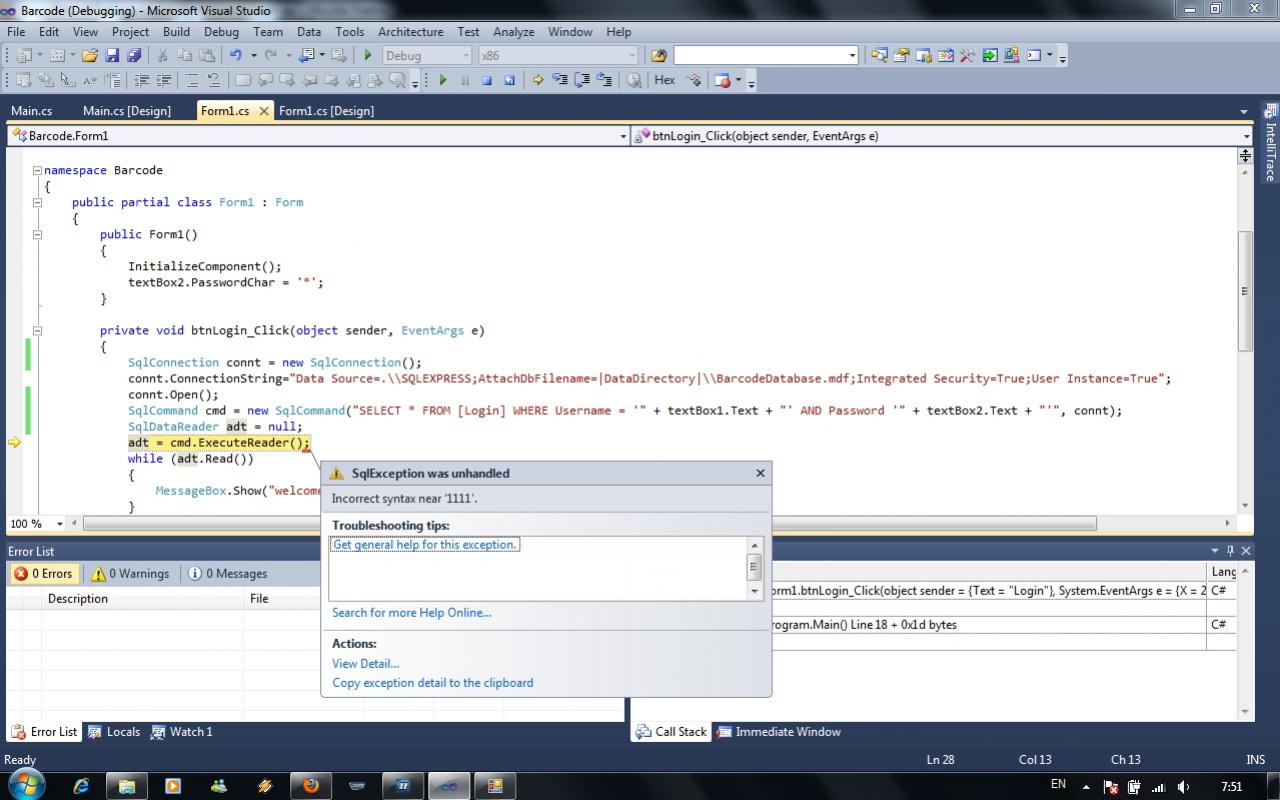Click the Step Over icon
The image size is (1280, 800).
click(581, 80)
